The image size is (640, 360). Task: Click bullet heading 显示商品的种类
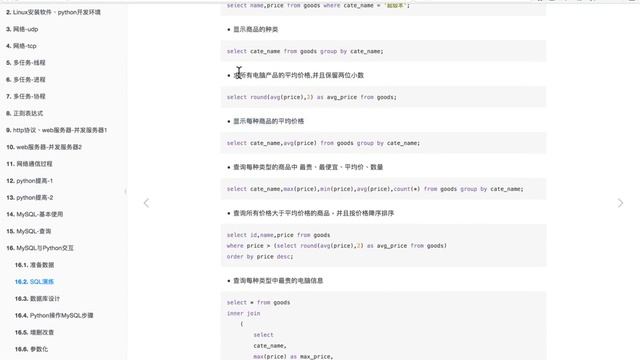[256, 29]
